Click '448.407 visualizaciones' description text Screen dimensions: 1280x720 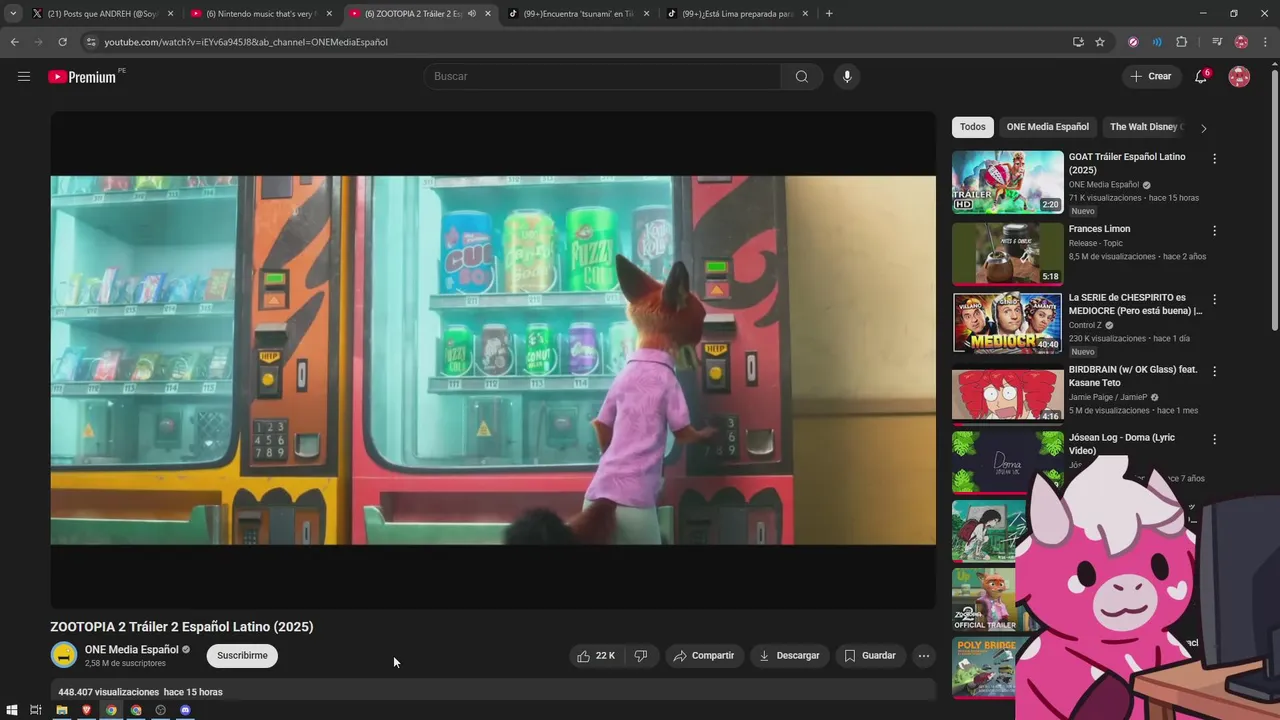pyautogui.click(x=109, y=692)
